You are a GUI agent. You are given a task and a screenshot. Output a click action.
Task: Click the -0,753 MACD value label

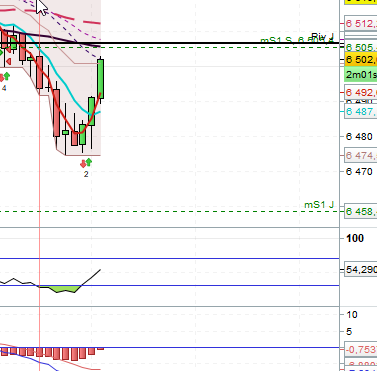coord(361,349)
